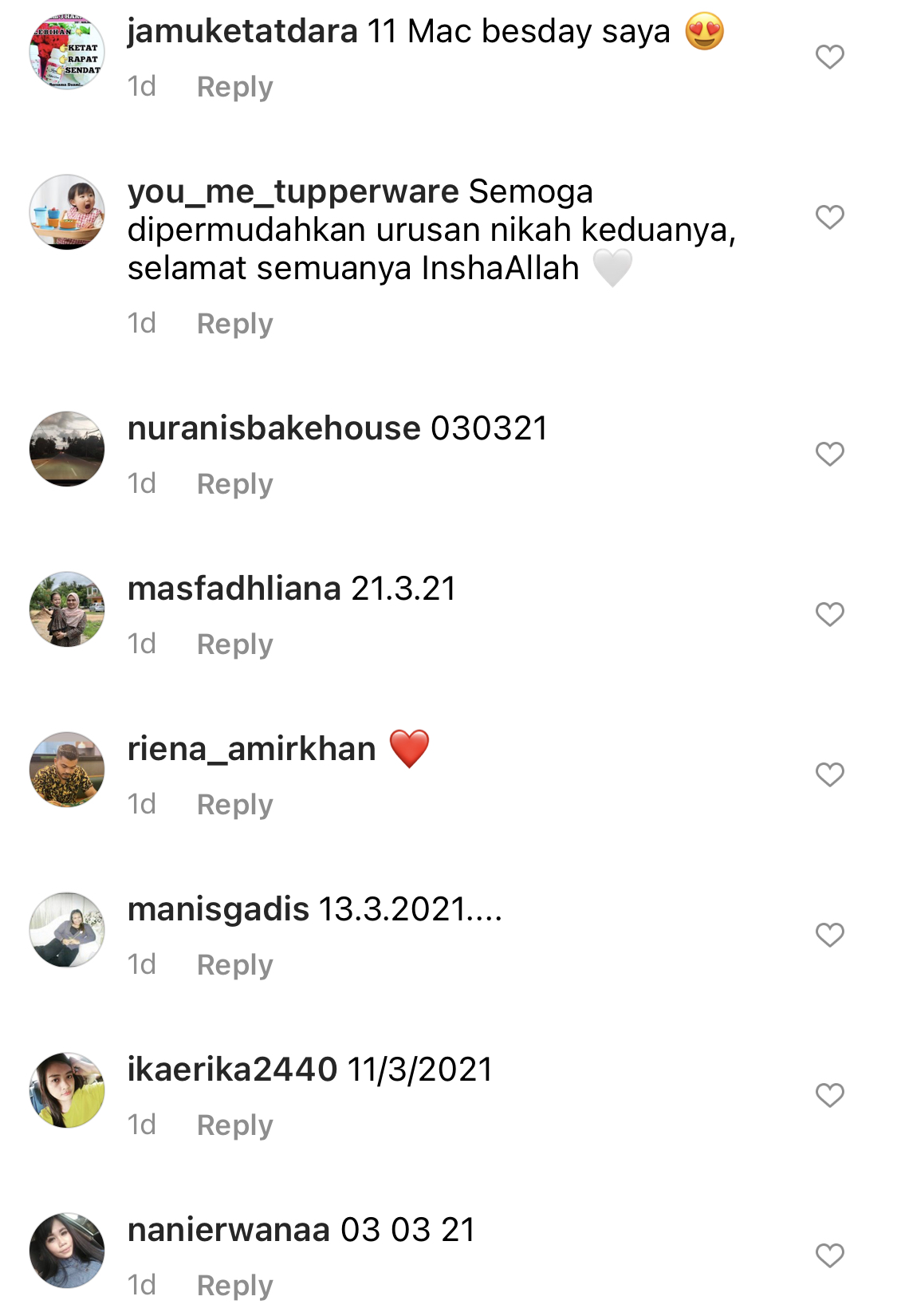Like nanierwanaa's 03 03 21 comment
This screenshot has height=1316, width=897.
pos(829,1255)
